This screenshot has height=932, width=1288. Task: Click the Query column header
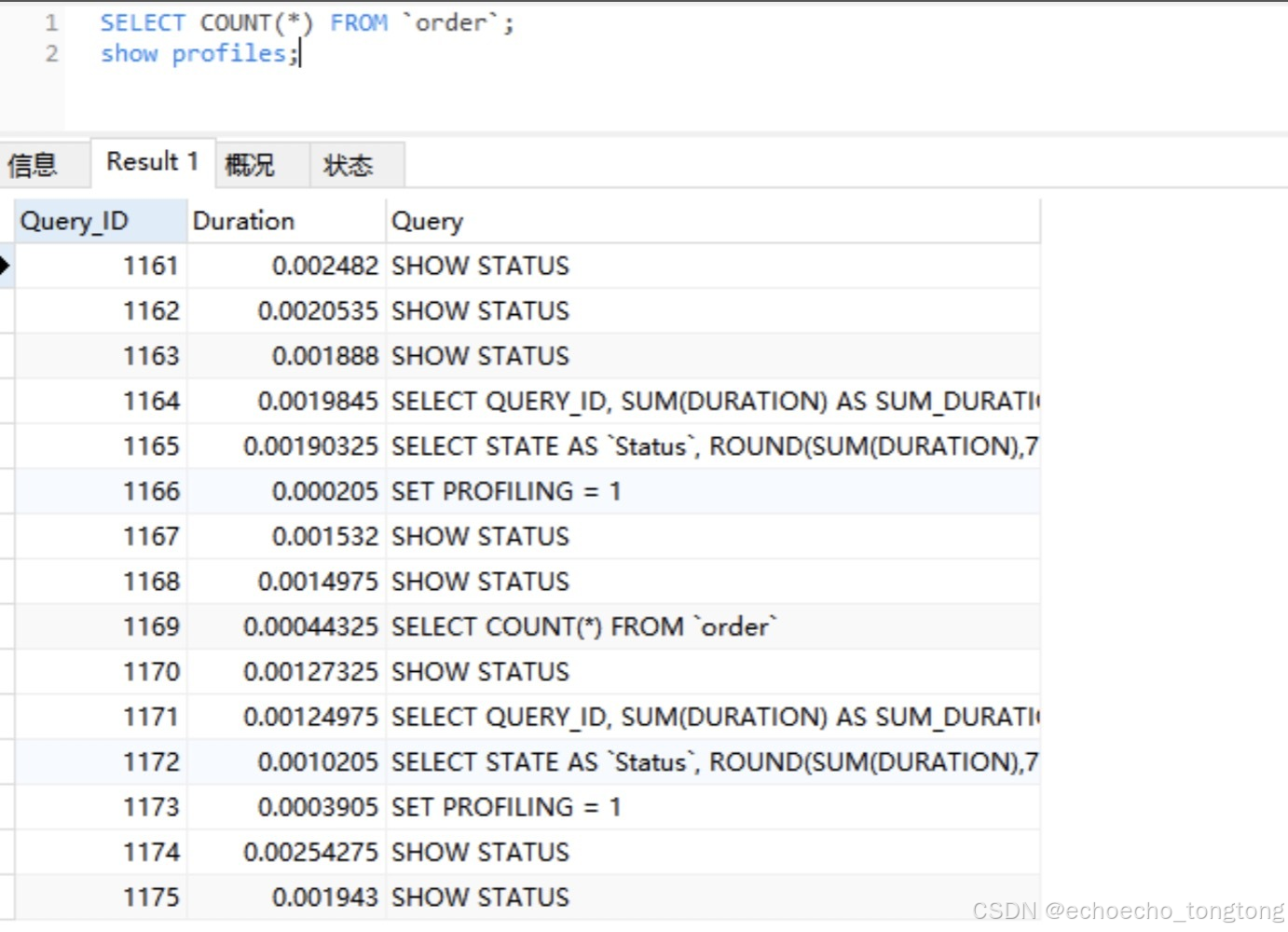click(x=428, y=221)
